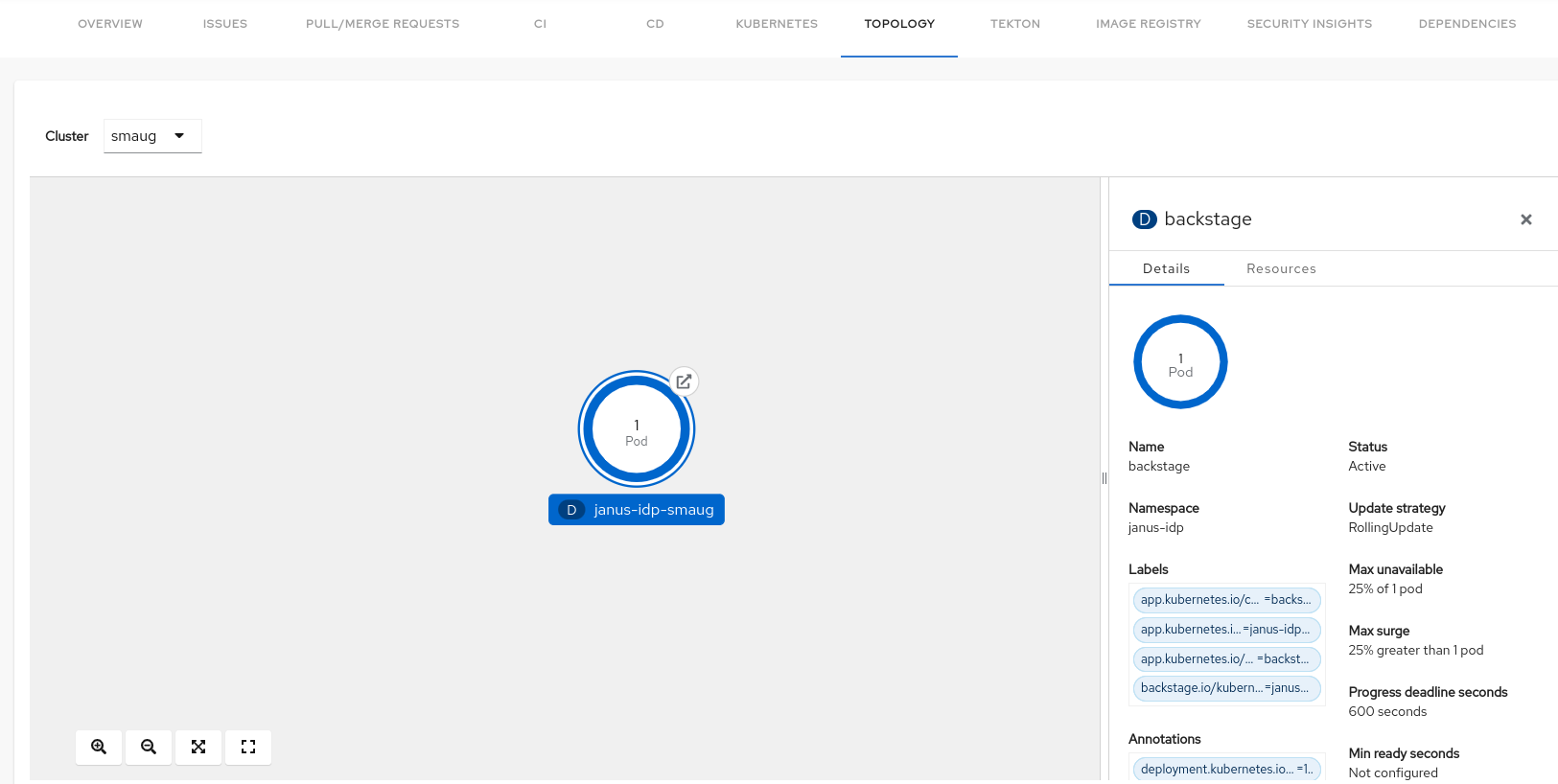
Task: Click the backstage.io/kubern... label chip
Action: [x=1225, y=688]
